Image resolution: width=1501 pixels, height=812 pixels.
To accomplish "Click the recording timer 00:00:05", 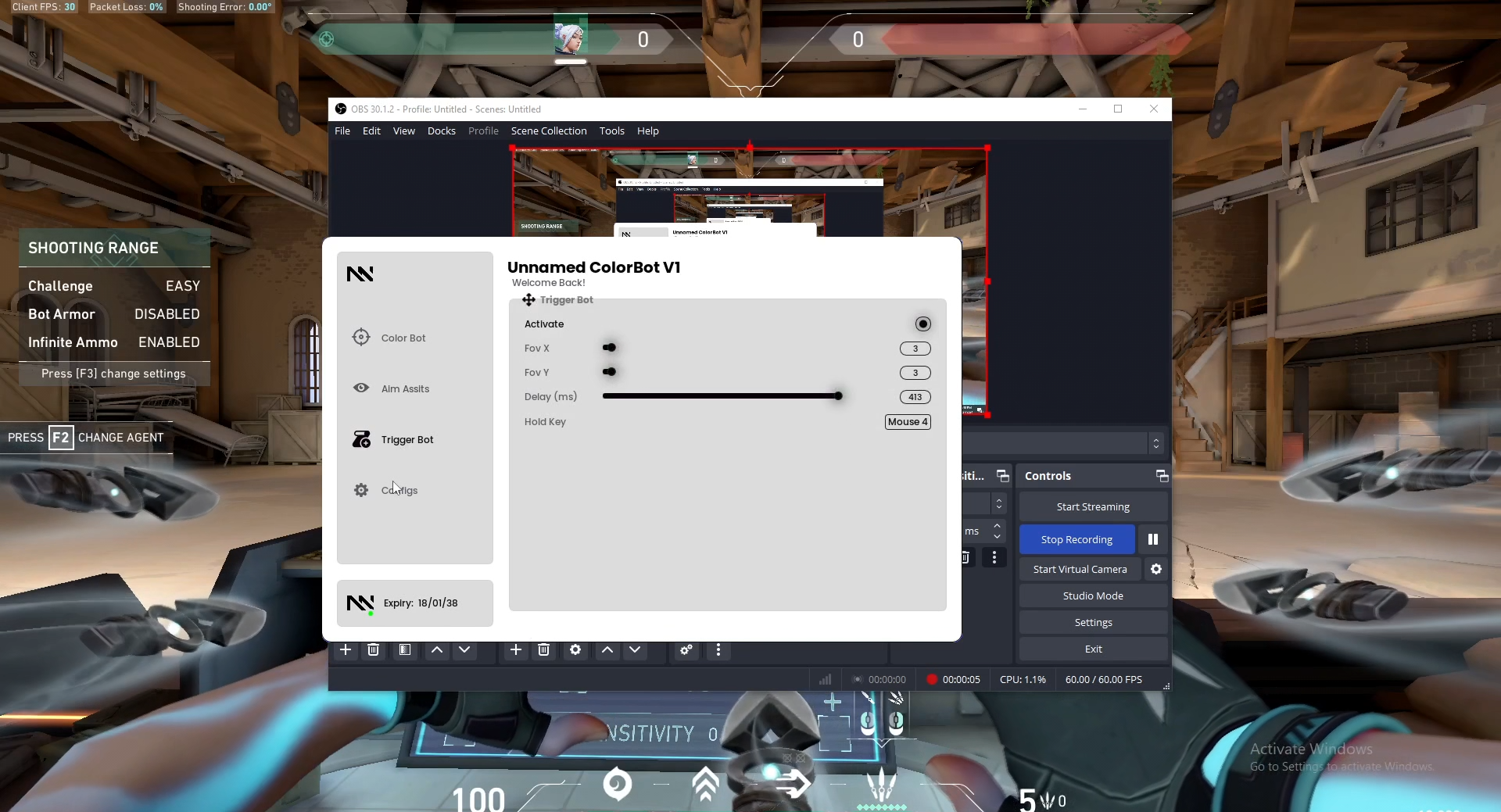I will pos(961,679).
